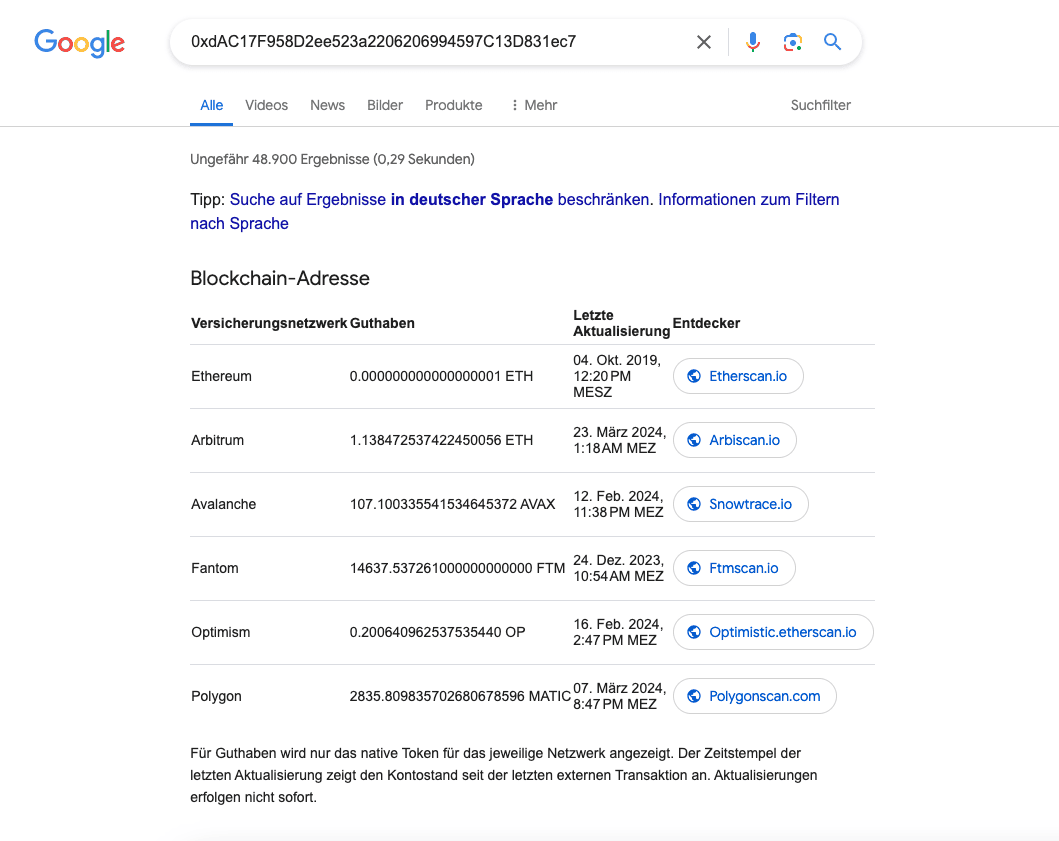Open the Polygonscan.com explorer link

(755, 696)
